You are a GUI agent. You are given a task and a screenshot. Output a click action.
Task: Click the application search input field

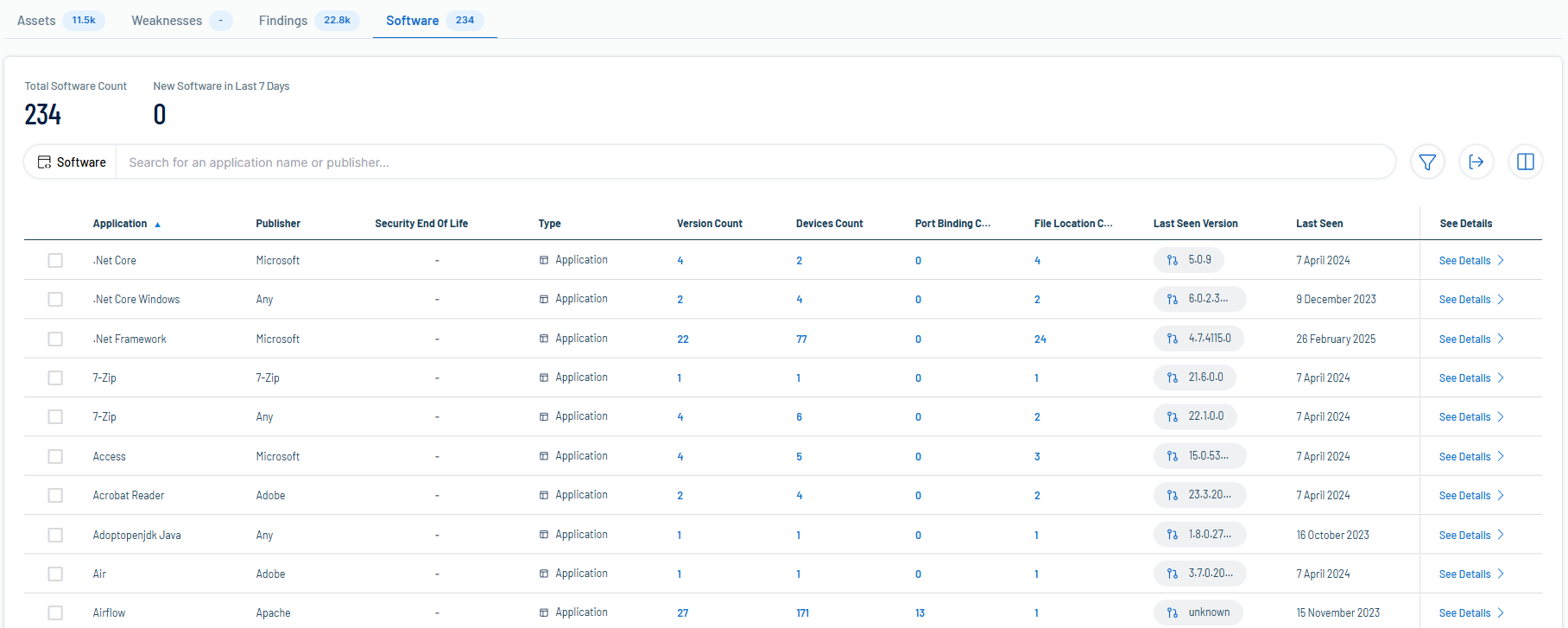coord(751,162)
